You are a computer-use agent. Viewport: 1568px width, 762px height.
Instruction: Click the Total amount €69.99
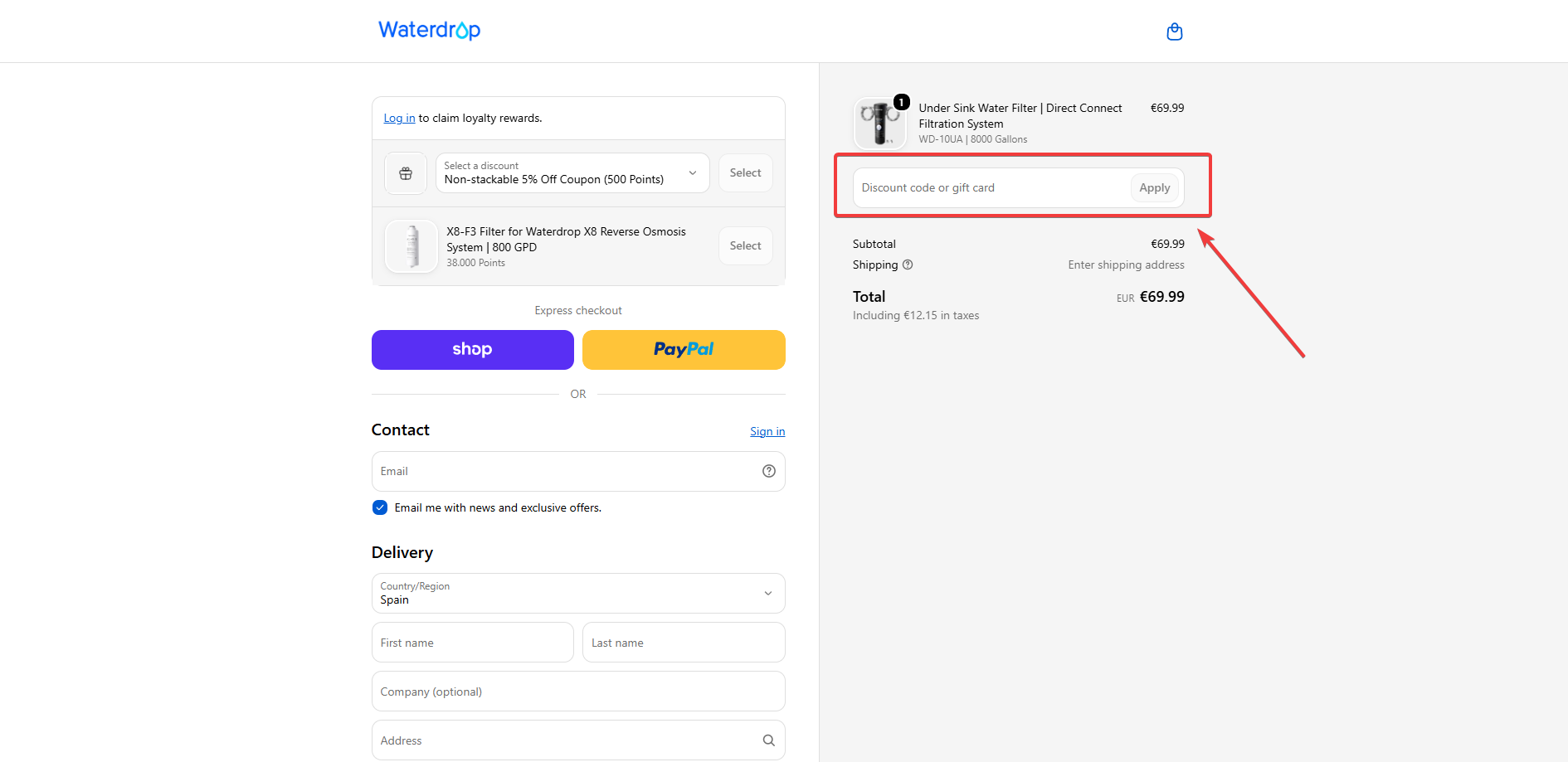pos(1161,297)
